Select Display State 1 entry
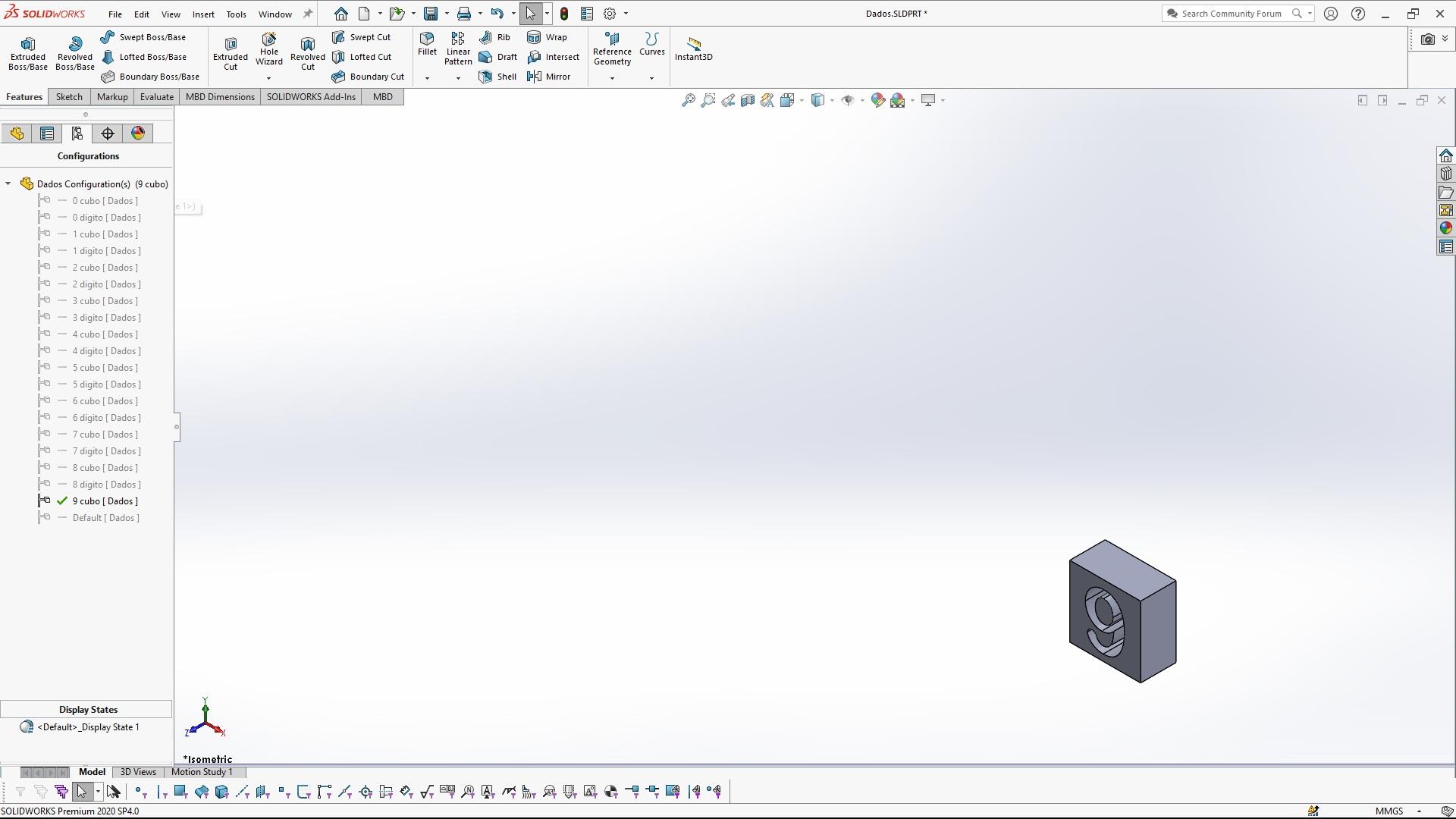Viewport: 1456px width, 819px height. 88,727
